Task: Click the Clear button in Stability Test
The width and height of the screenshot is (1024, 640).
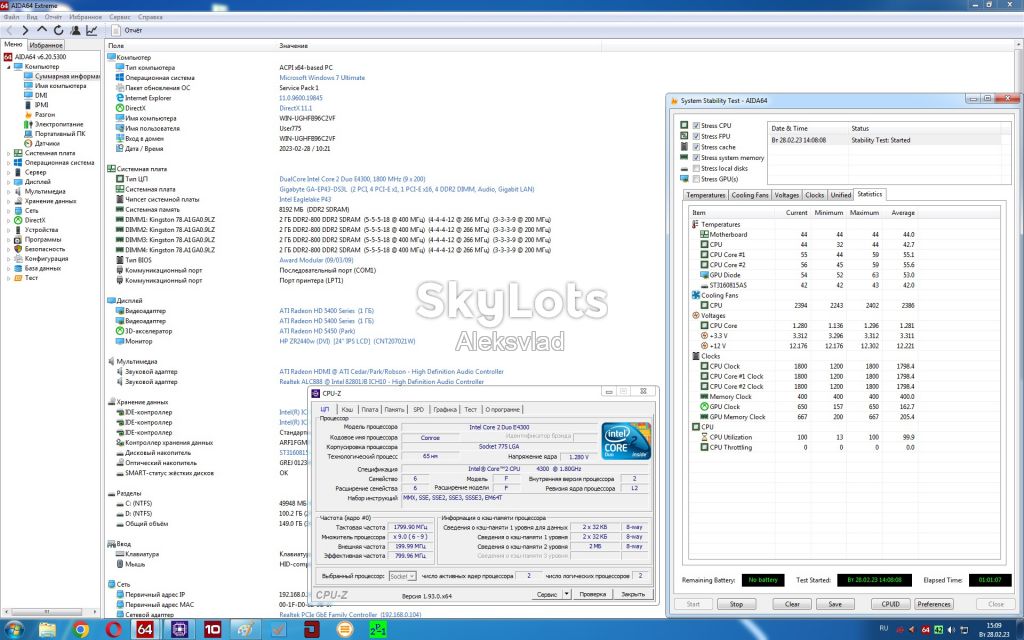Action: coord(792,604)
